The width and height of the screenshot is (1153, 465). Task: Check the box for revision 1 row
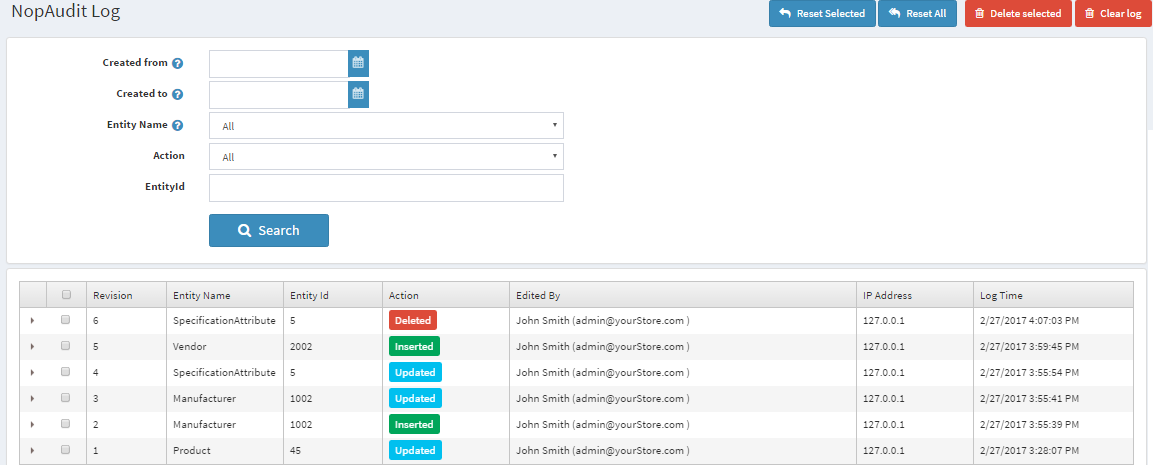pos(65,450)
